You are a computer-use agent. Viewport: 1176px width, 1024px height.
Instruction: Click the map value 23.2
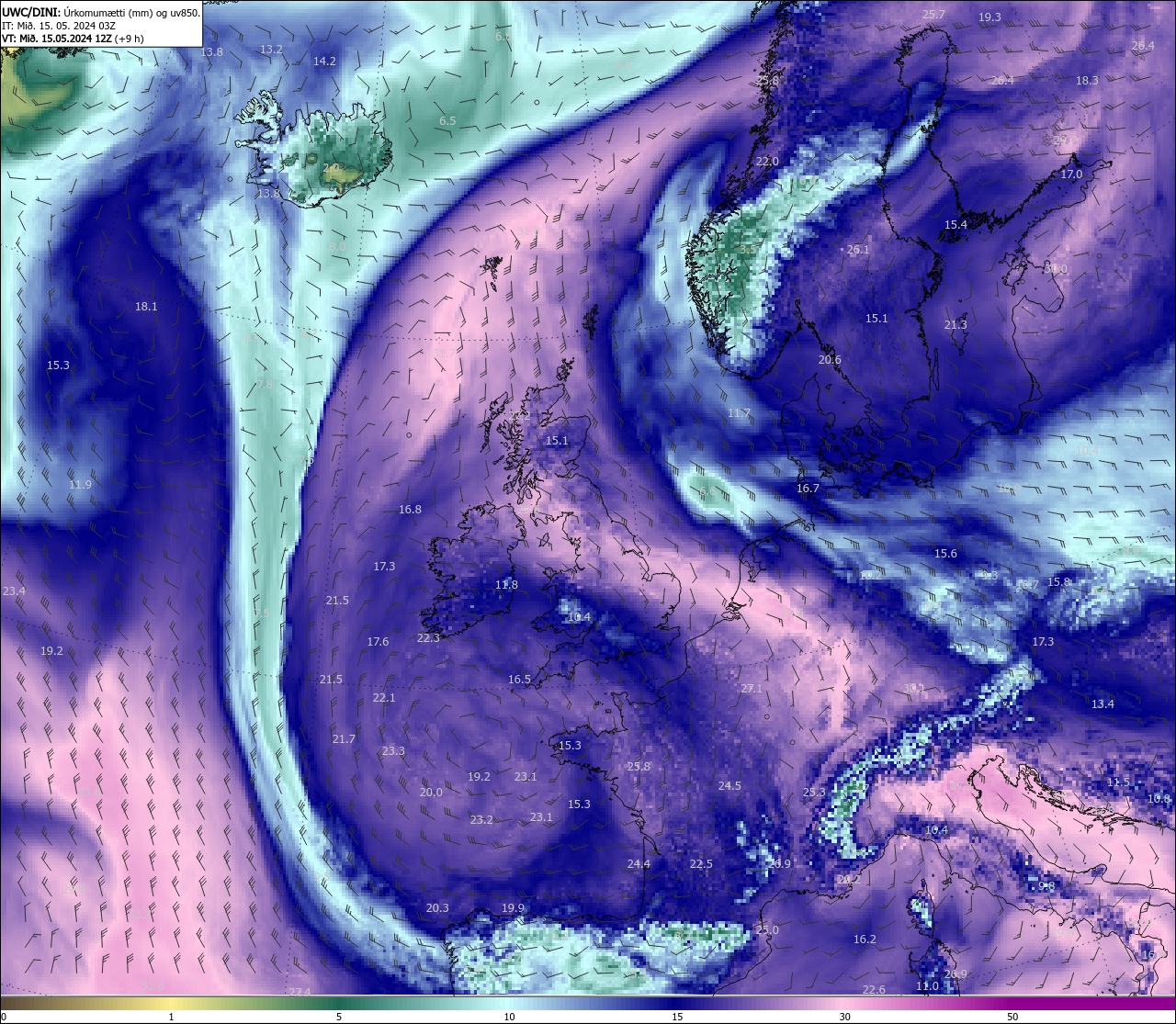(x=481, y=820)
